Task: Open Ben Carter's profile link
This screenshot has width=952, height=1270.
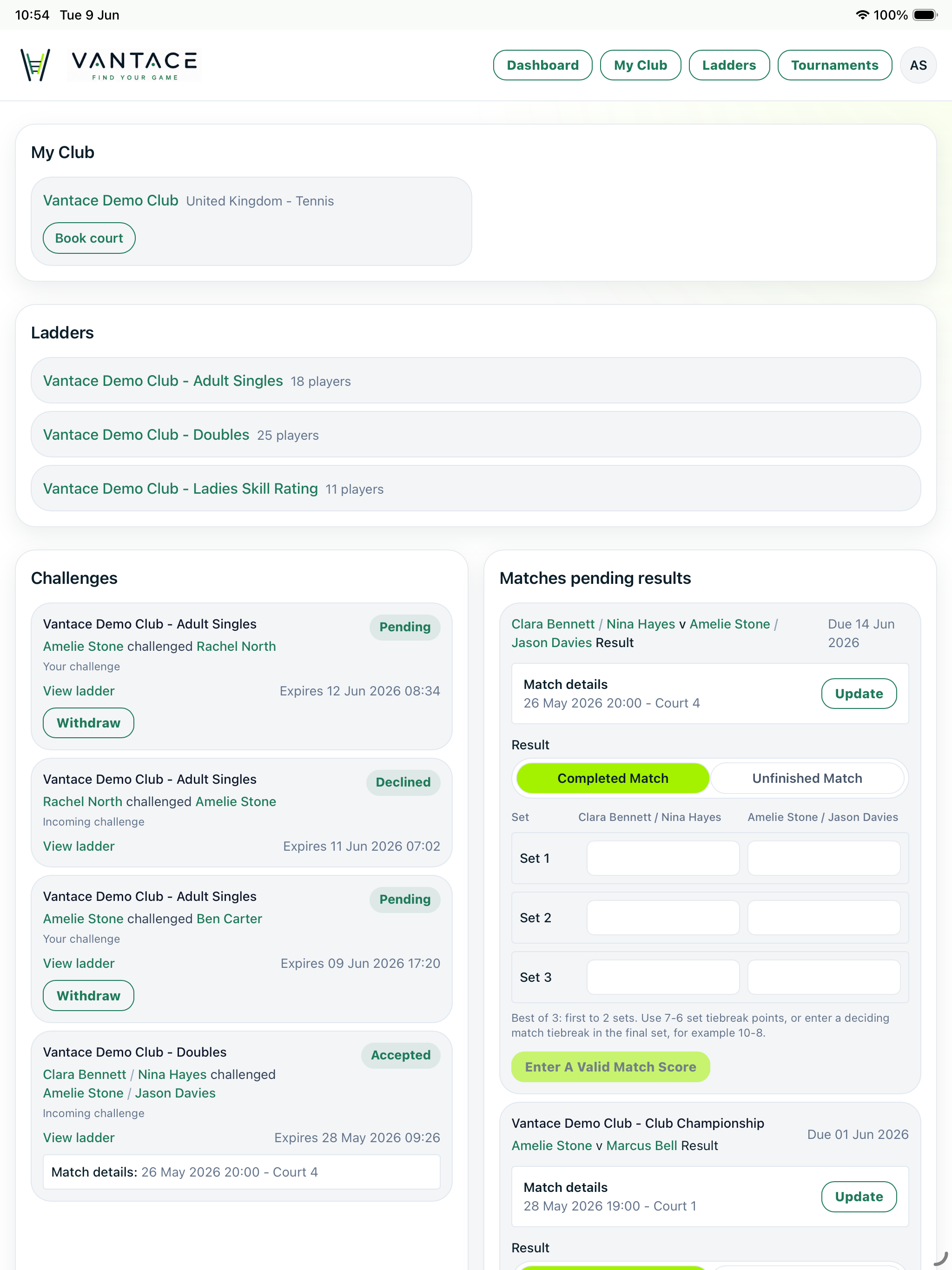Action: tap(229, 919)
